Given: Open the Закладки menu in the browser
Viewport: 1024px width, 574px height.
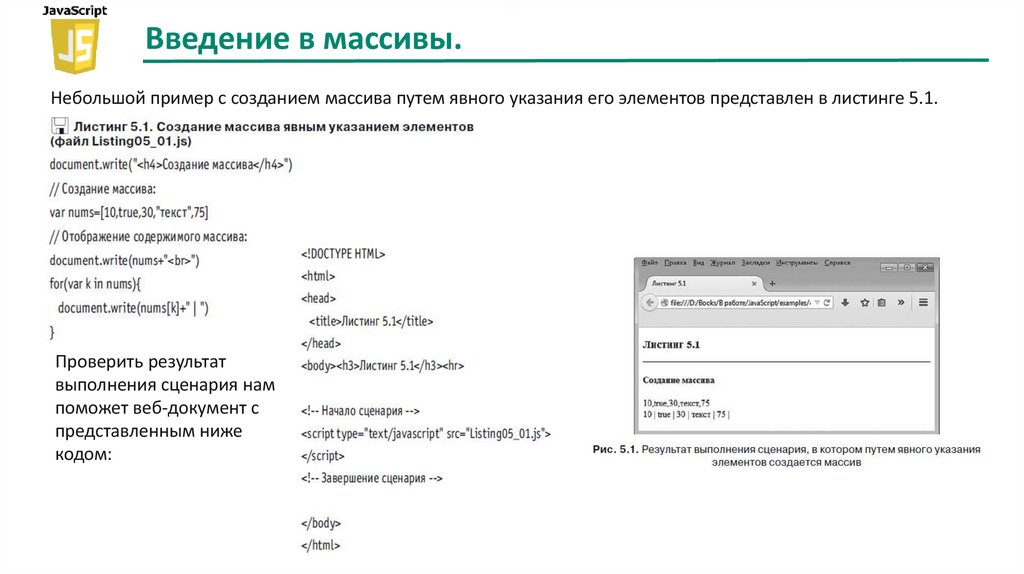Looking at the screenshot, I should click(755, 263).
